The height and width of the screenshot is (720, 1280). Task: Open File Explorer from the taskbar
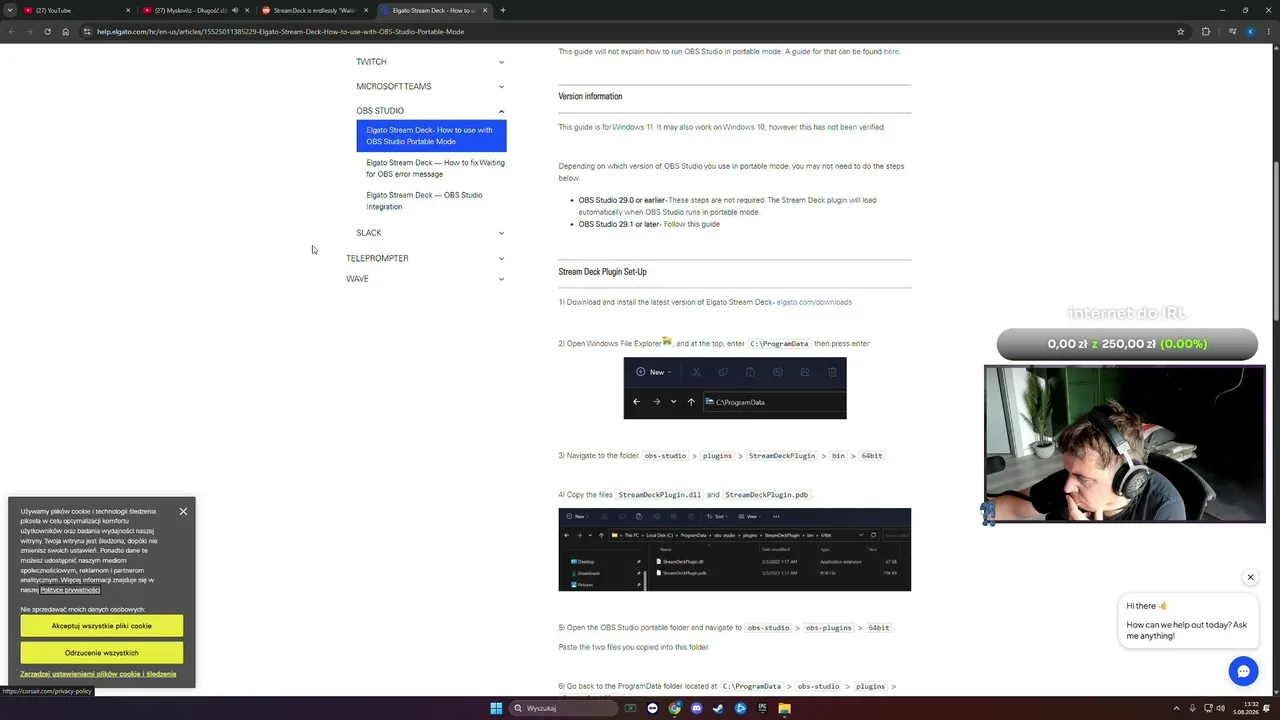pyautogui.click(x=785, y=708)
